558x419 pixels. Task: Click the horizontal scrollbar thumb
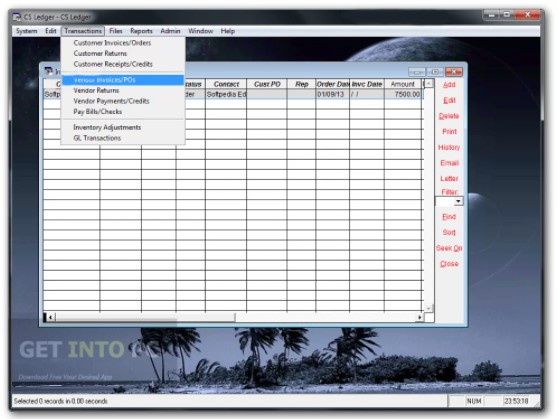pyautogui.click(x=145, y=317)
